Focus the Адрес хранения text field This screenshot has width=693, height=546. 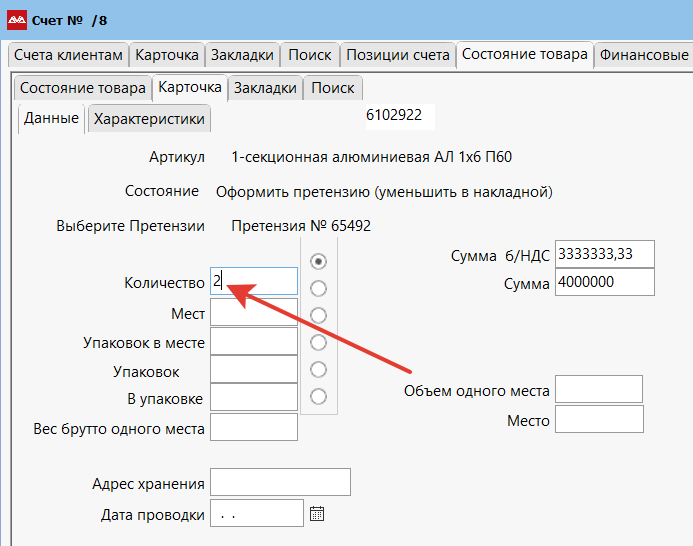tap(280, 483)
